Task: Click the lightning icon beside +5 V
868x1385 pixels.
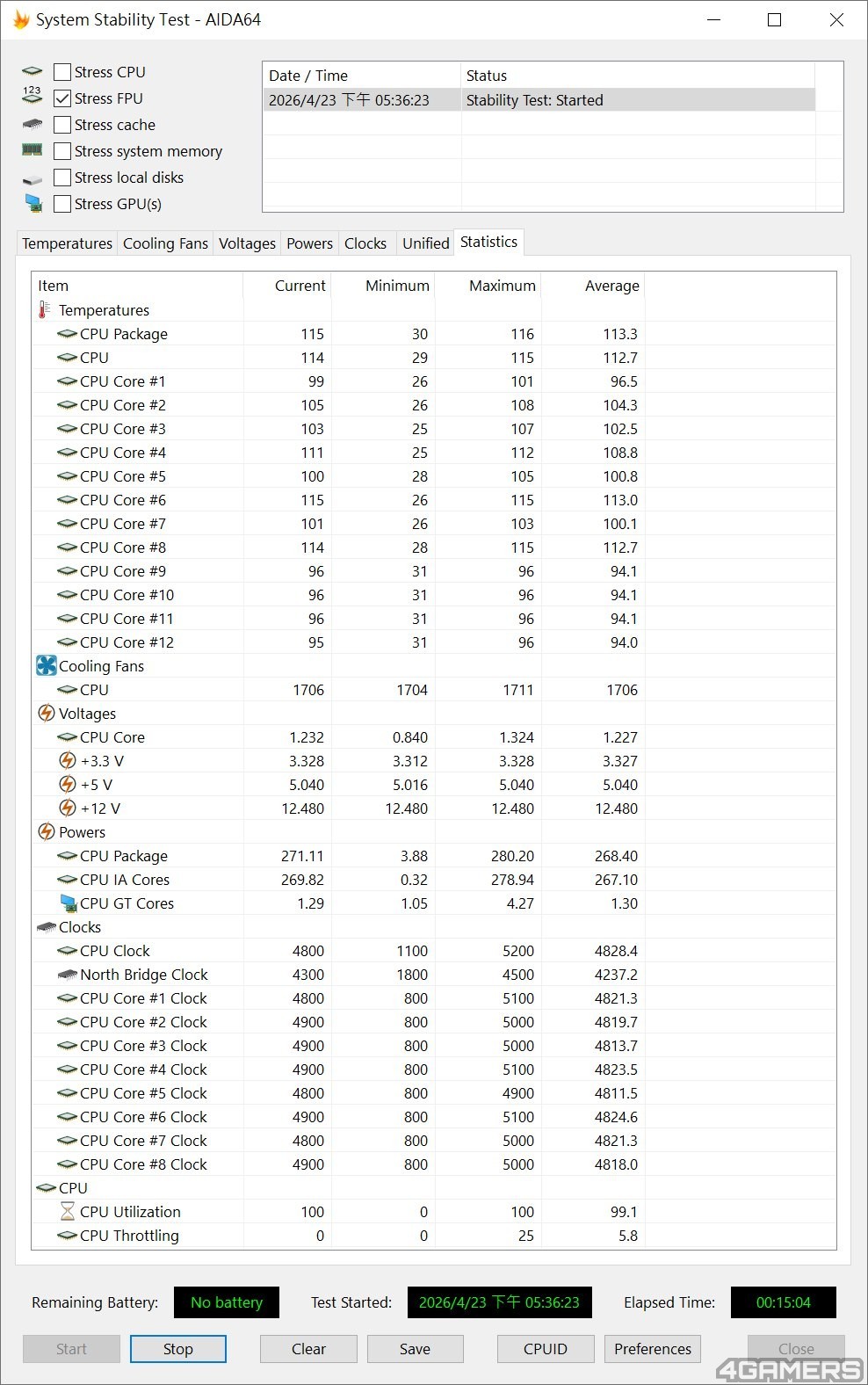Action: pyautogui.click(x=68, y=784)
